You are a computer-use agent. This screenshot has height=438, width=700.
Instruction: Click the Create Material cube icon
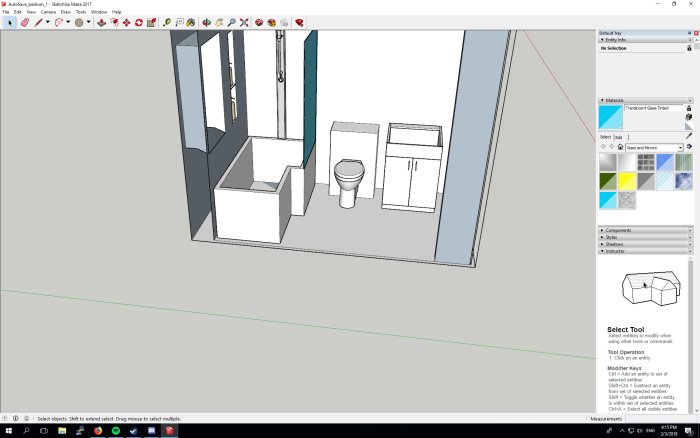click(x=689, y=117)
